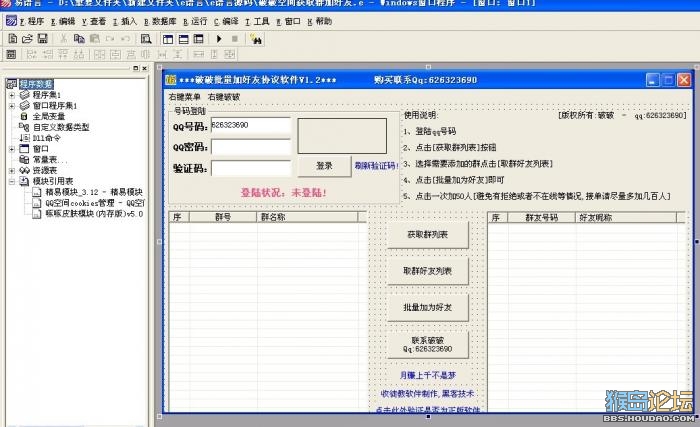Expand the 窗口程序集1 tree node

[12, 106]
